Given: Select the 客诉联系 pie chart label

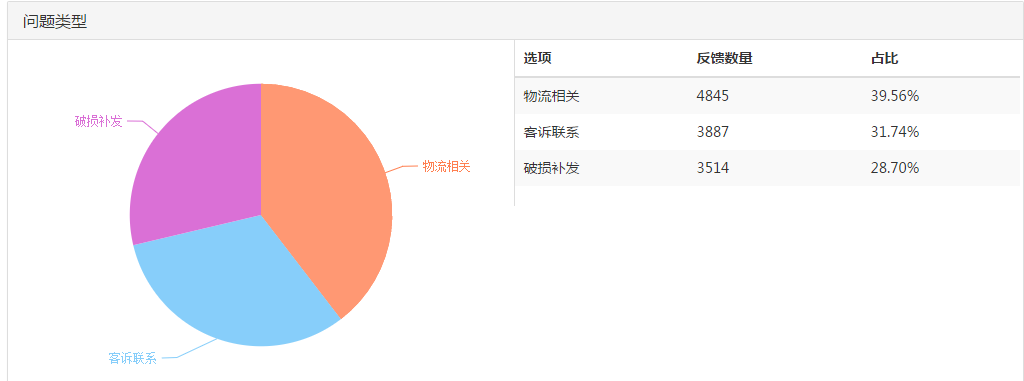Looking at the screenshot, I should pyautogui.click(x=133, y=358).
